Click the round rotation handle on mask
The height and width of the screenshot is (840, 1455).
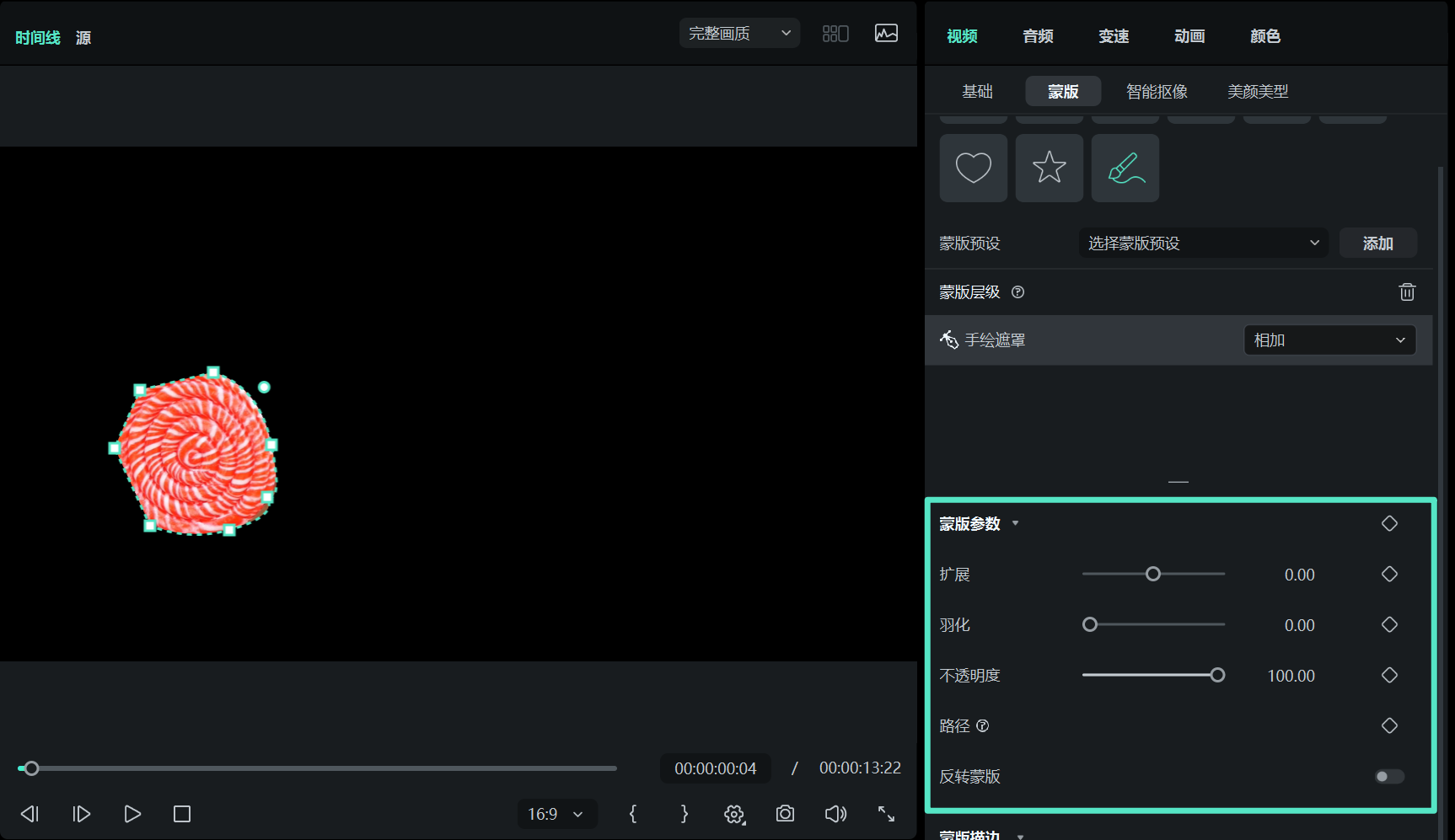264,387
